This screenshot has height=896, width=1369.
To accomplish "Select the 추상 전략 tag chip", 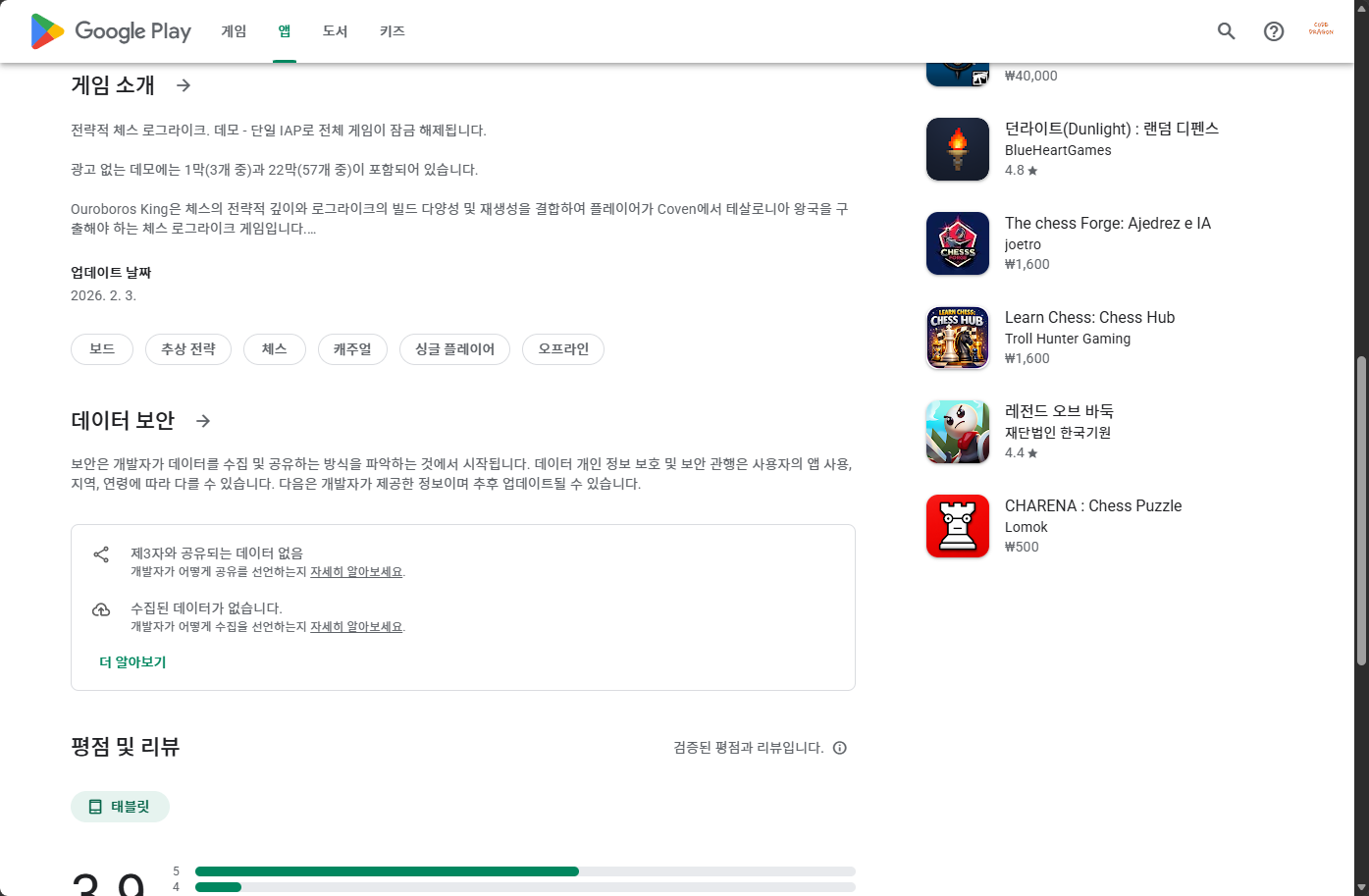I will [x=188, y=349].
